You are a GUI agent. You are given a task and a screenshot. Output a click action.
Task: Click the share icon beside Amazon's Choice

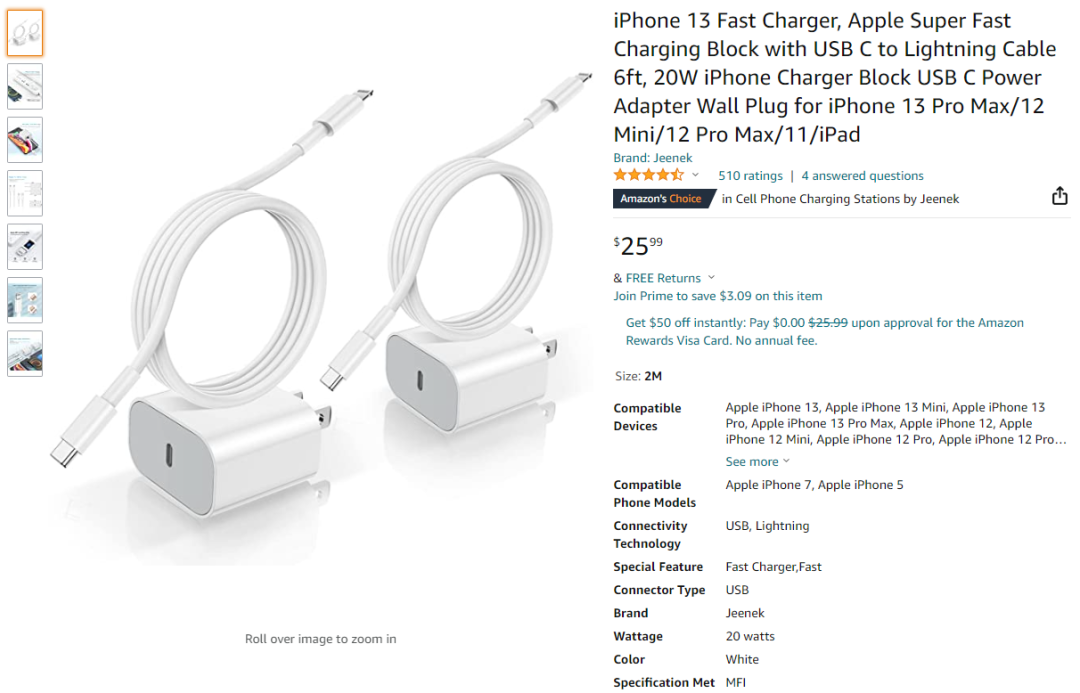1059,196
